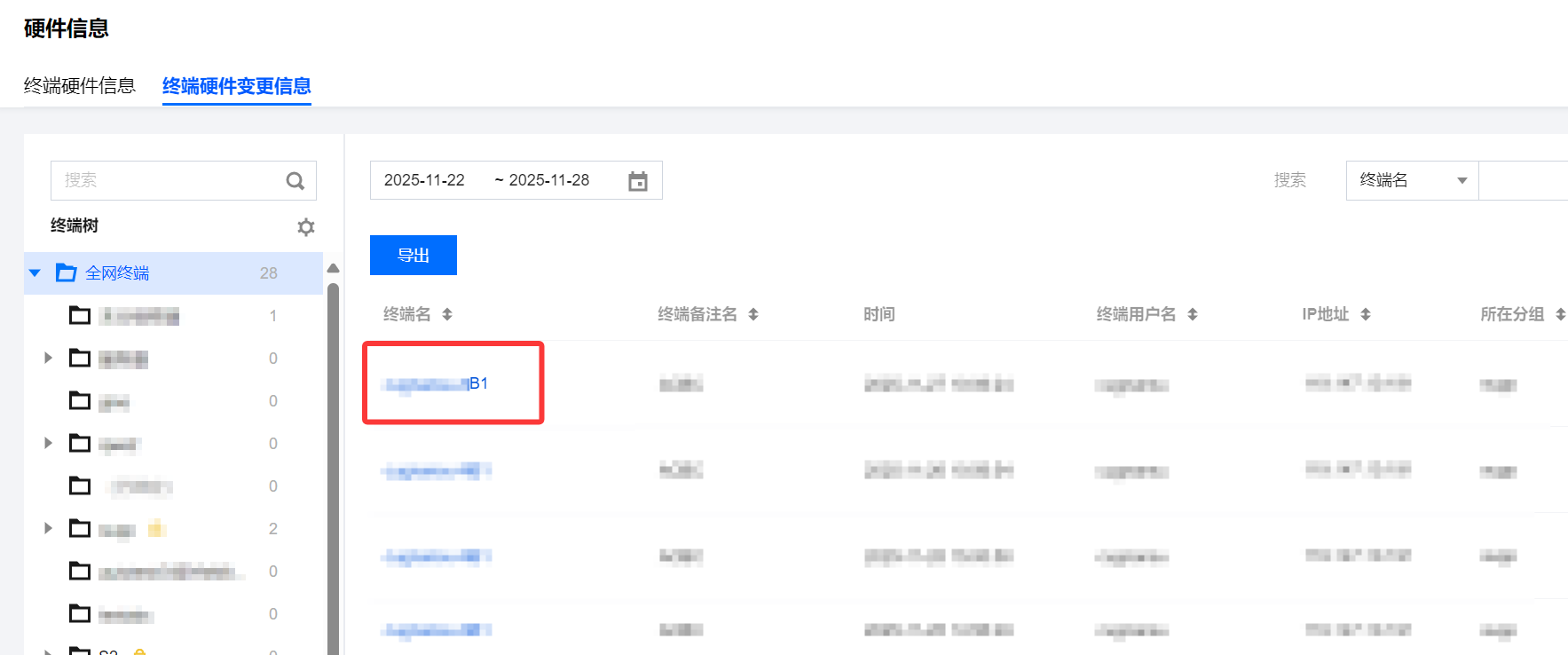Sort table by 所在分组 column arrows
The image size is (1568, 655).
(1561, 314)
